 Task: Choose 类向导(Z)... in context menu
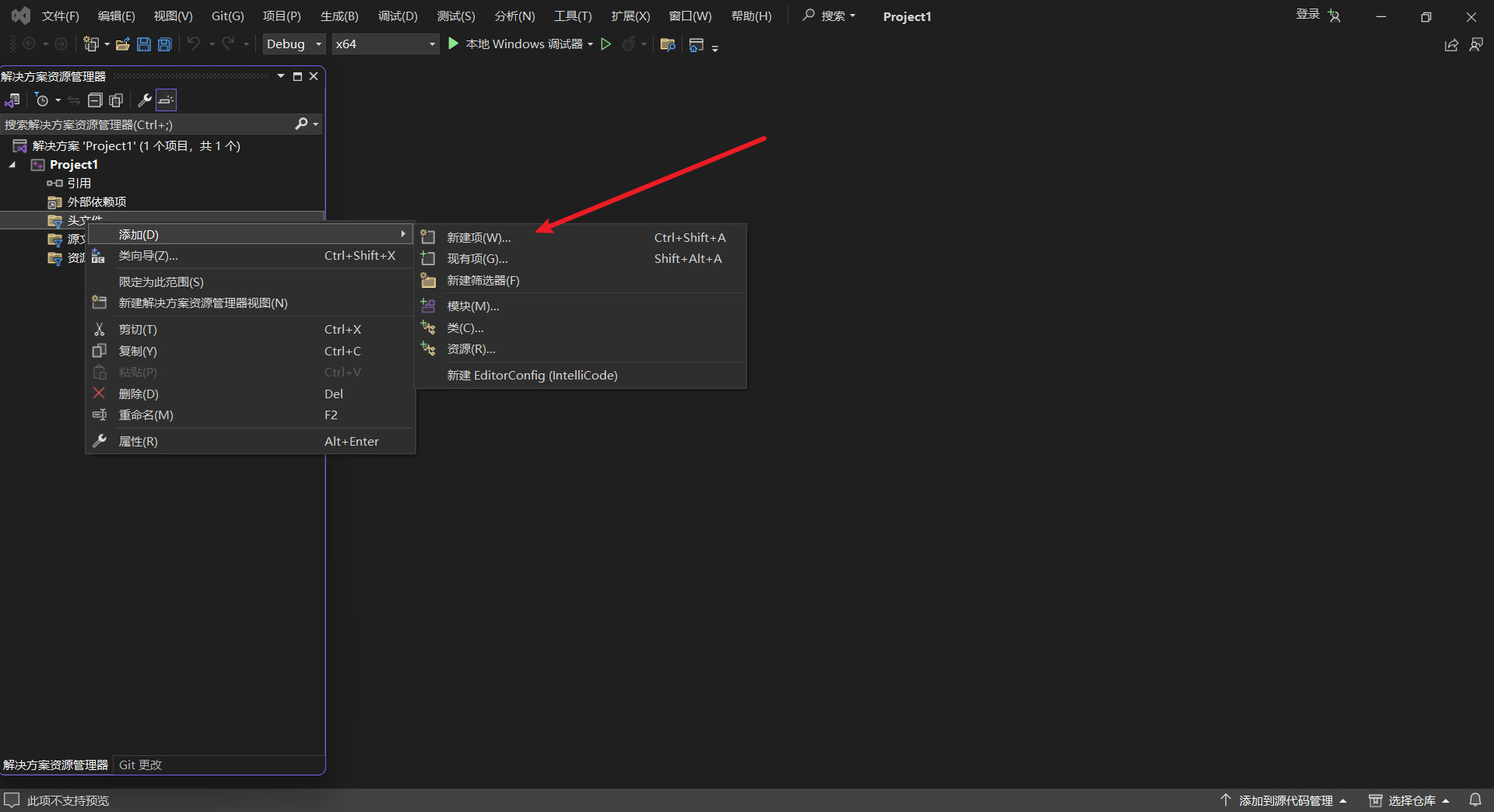[x=251, y=256]
